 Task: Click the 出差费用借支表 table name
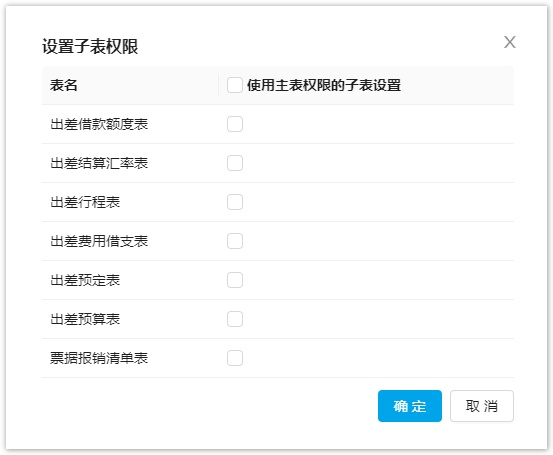[99, 241]
